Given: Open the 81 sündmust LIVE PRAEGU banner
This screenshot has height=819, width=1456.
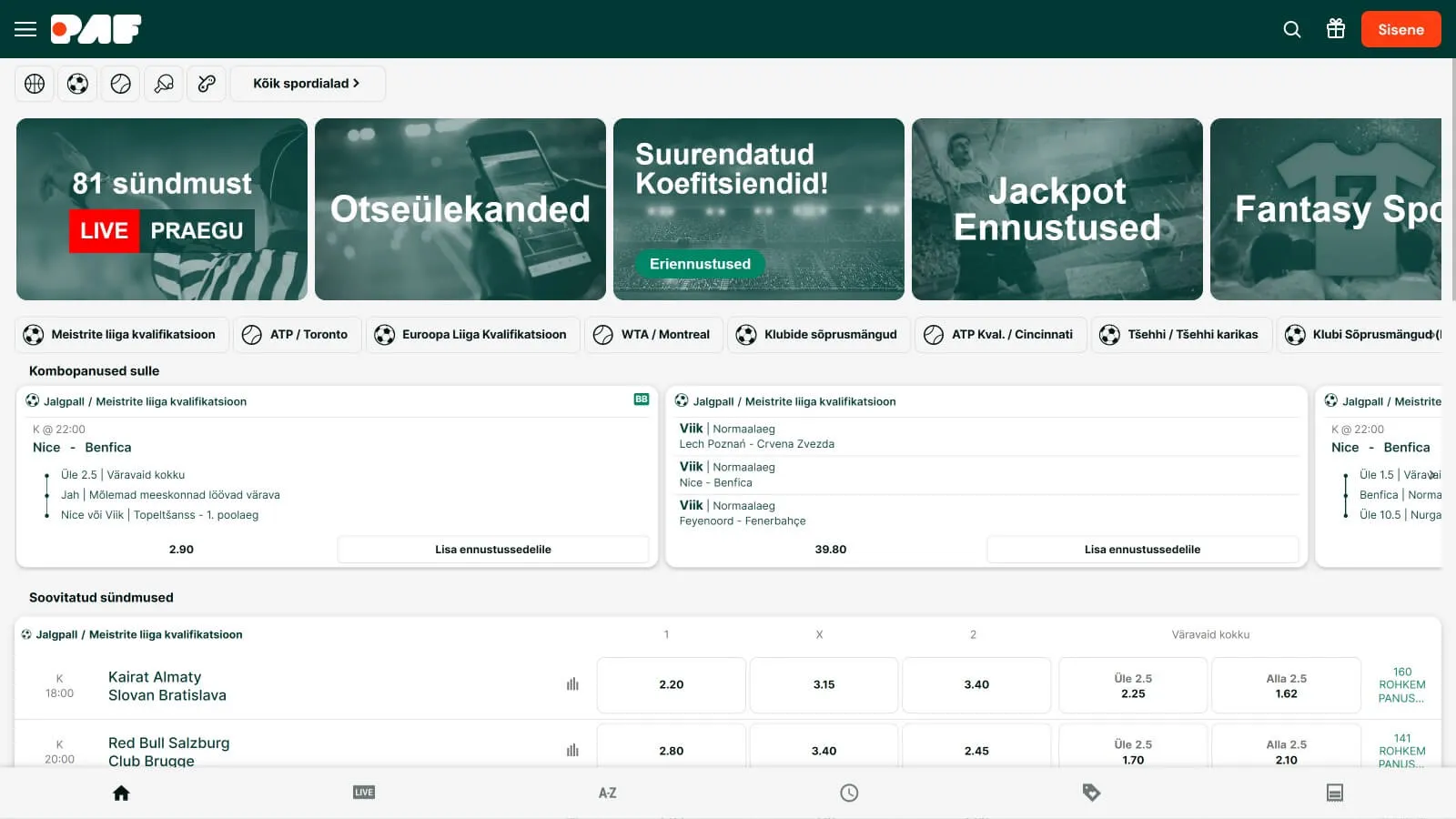Looking at the screenshot, I should point(162,209).
